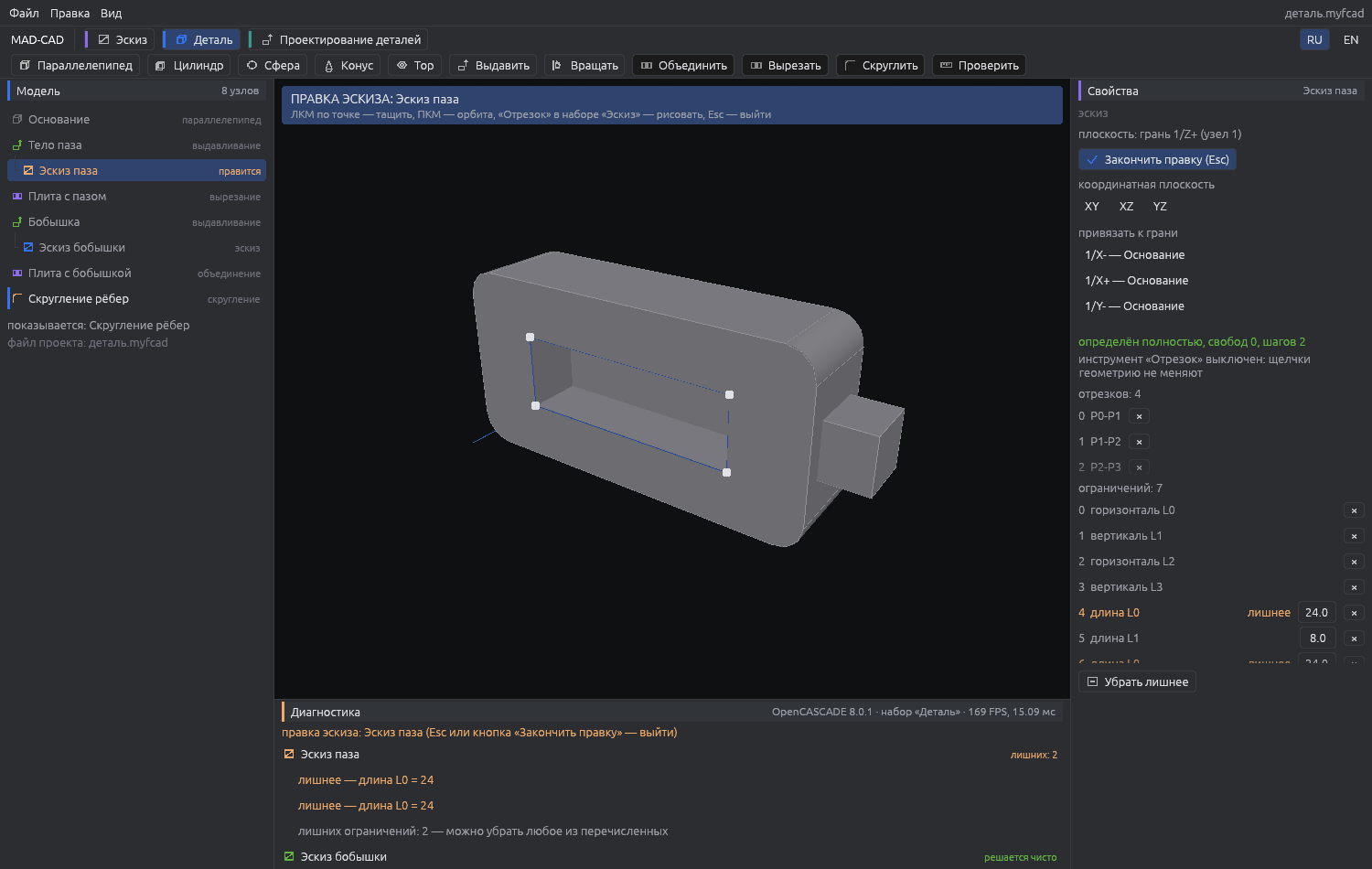The image size is (1372, 869).
Task: Apply the Скруглить fillet tool
Action: 881,66
